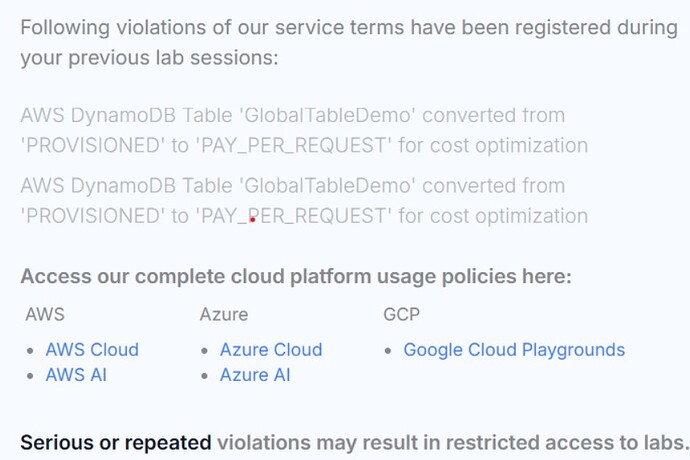Follow the Azure AI link

256,375
